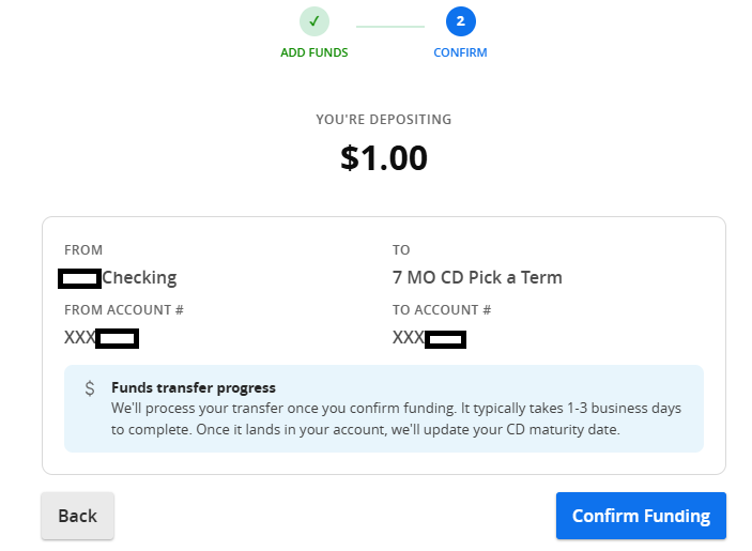Screen dimensions: 752x551
Task: Click the transfer timing notice text
Action: (396, 419)
